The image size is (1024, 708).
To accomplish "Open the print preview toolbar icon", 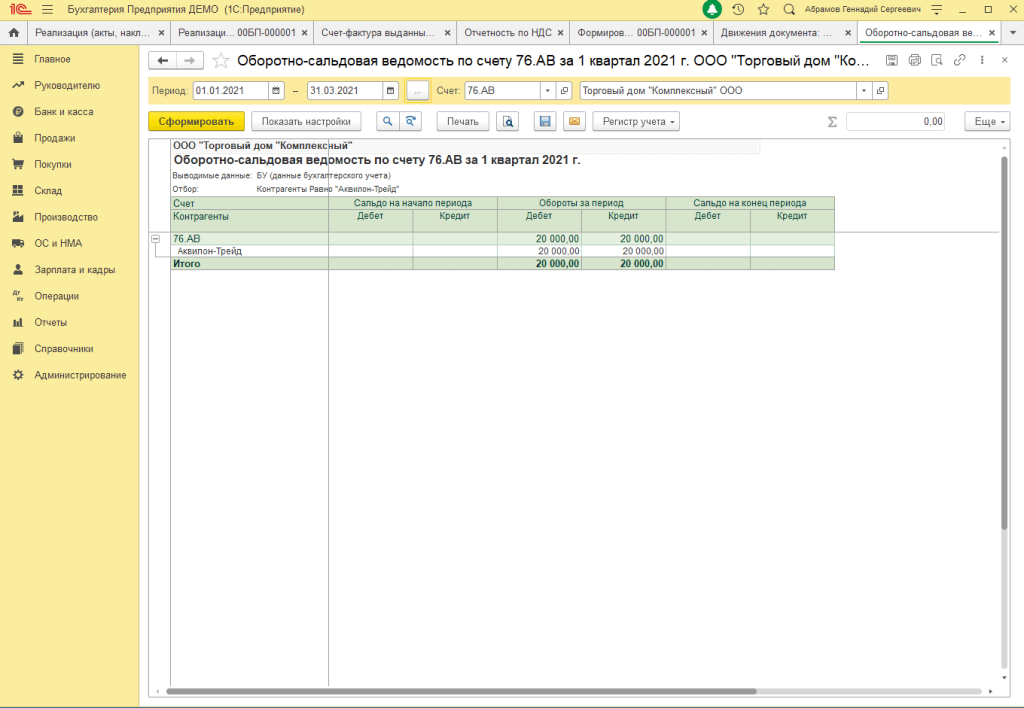I will (507, 121).
